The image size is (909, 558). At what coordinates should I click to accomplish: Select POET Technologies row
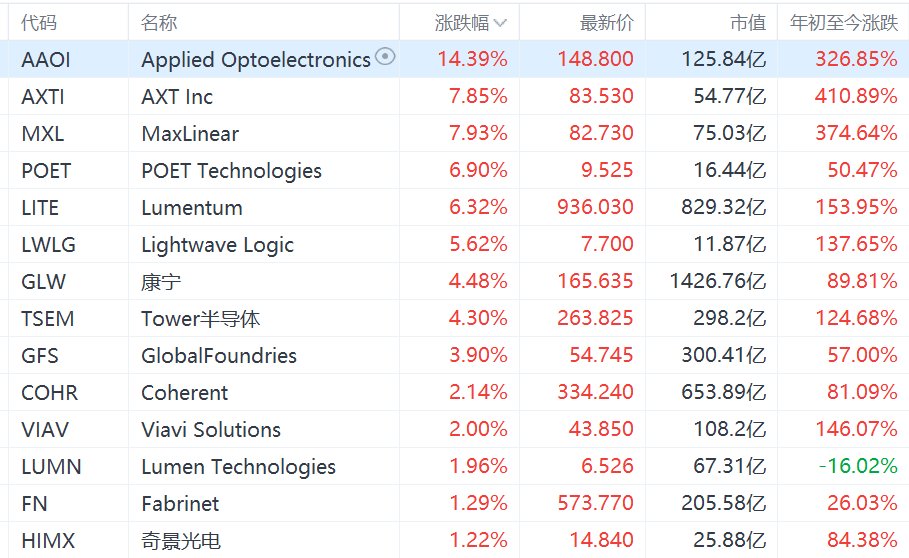[454, 170]
